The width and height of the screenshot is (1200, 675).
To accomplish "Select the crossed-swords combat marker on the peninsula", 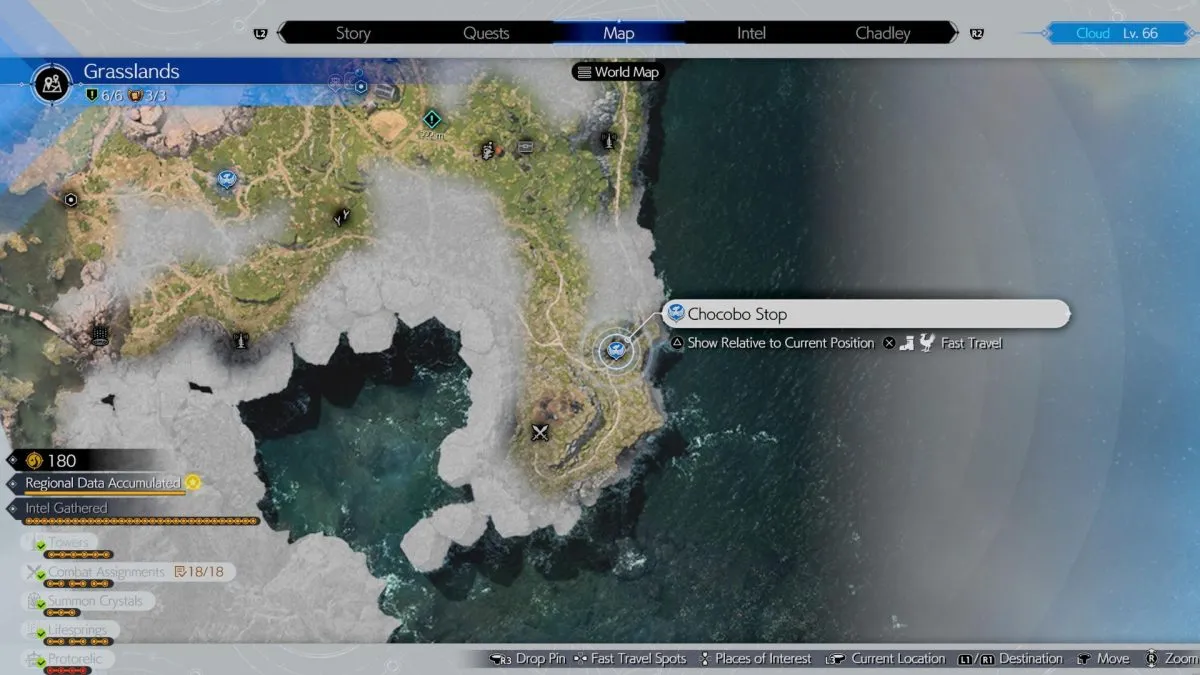I will tap(541, 433).
